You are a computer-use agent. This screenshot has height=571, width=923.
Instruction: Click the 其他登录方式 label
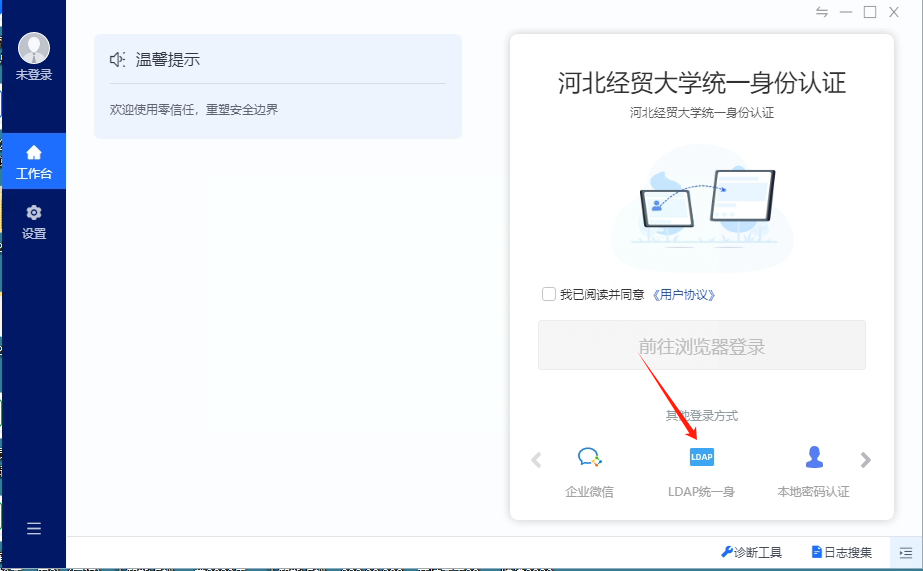coord(702,416)
